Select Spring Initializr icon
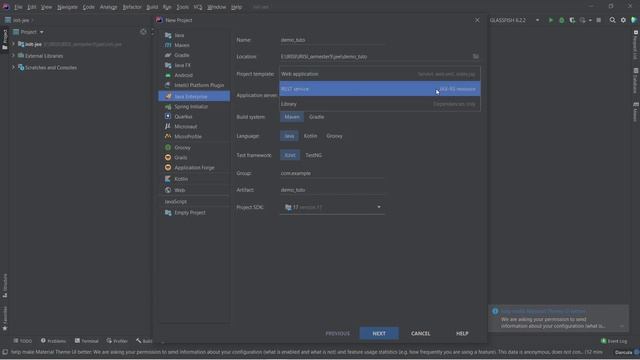The height and width of the screenshot is (360, 640). pyautogui.click(x=168, y=107)
